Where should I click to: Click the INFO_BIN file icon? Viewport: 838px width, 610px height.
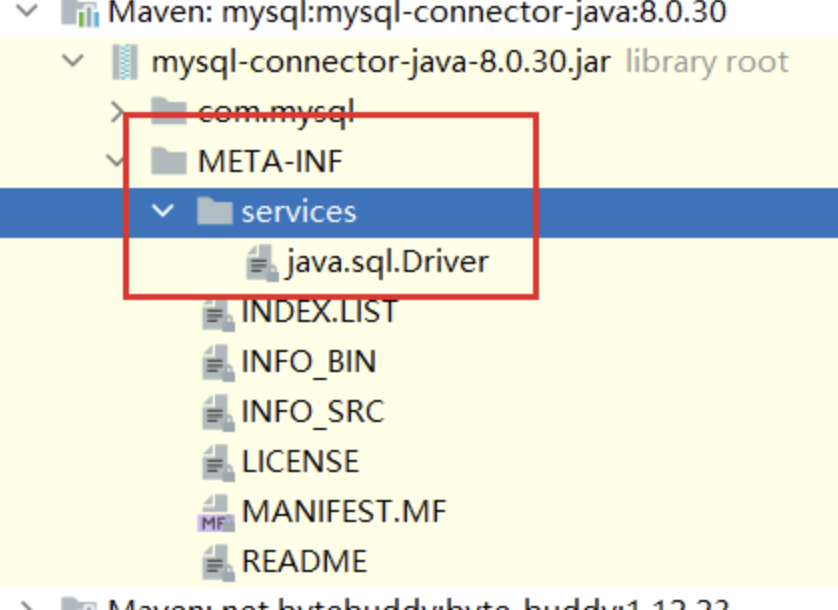tap(218, 363)
